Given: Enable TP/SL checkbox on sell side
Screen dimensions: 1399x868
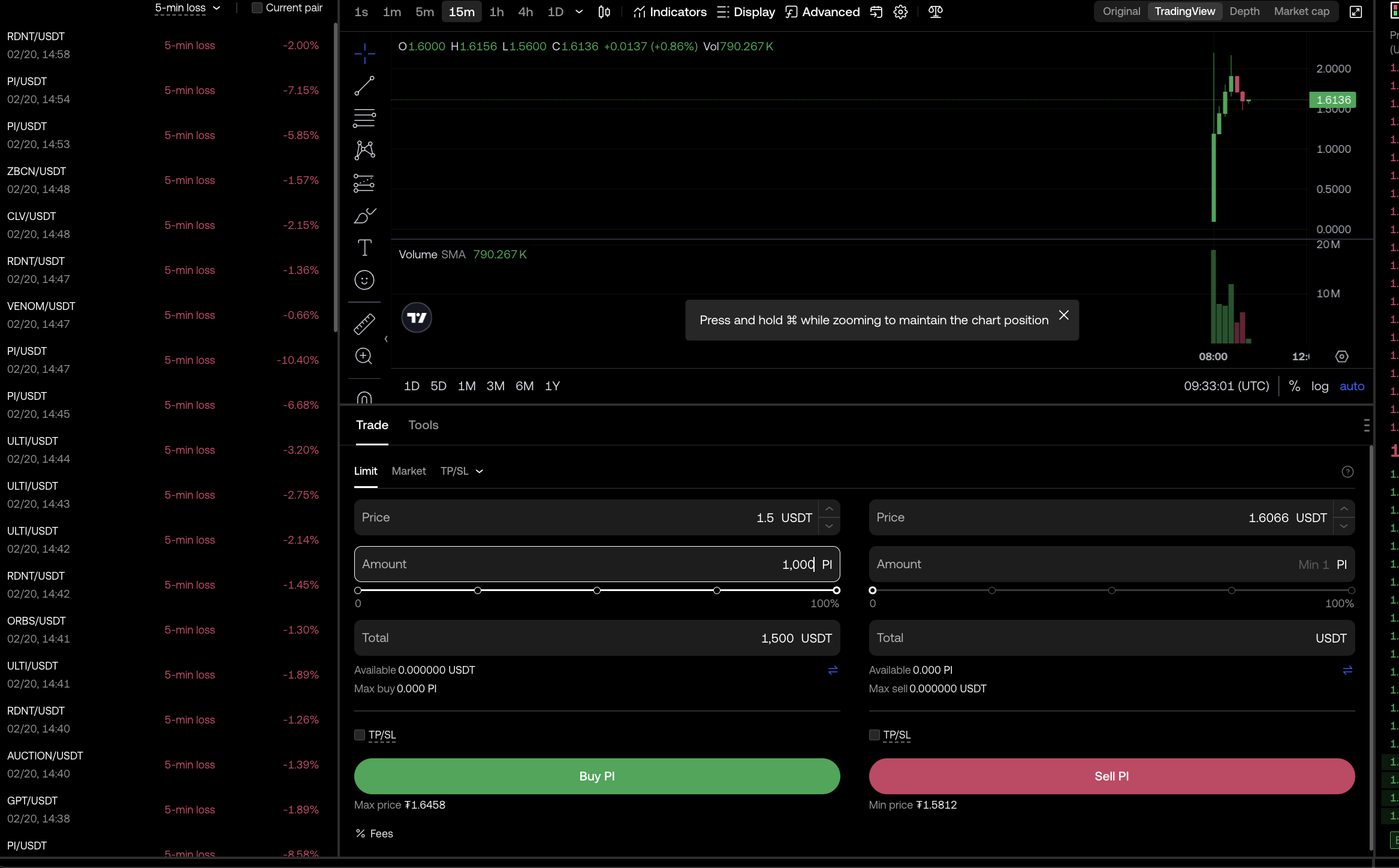Looking at the screenshot, I should (x=875, y=735).
